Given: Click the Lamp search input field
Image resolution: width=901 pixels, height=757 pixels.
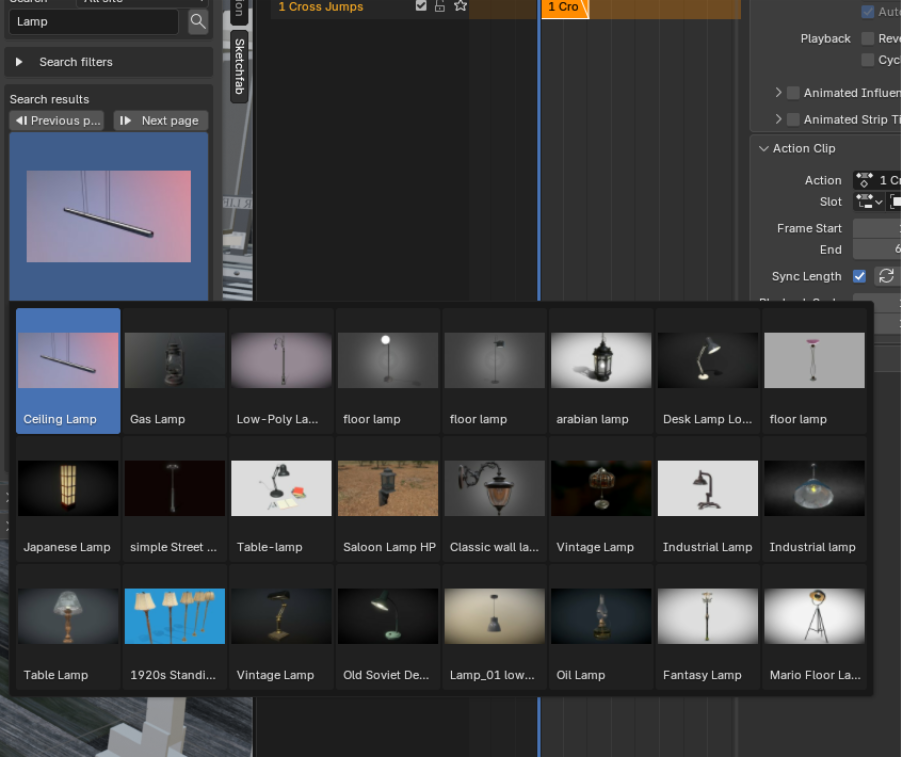Looking at the screenshot, I should point(95,20).
